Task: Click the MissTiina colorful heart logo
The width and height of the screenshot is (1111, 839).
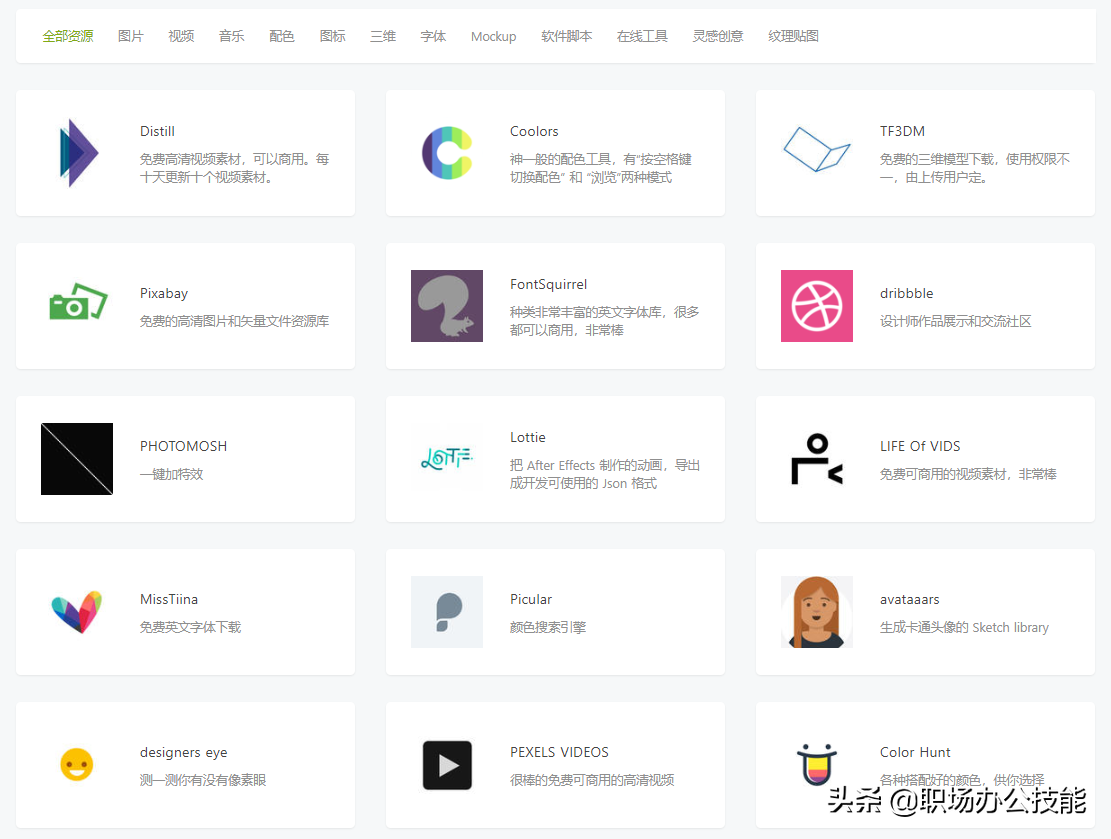Action: (x=77, y=612)
